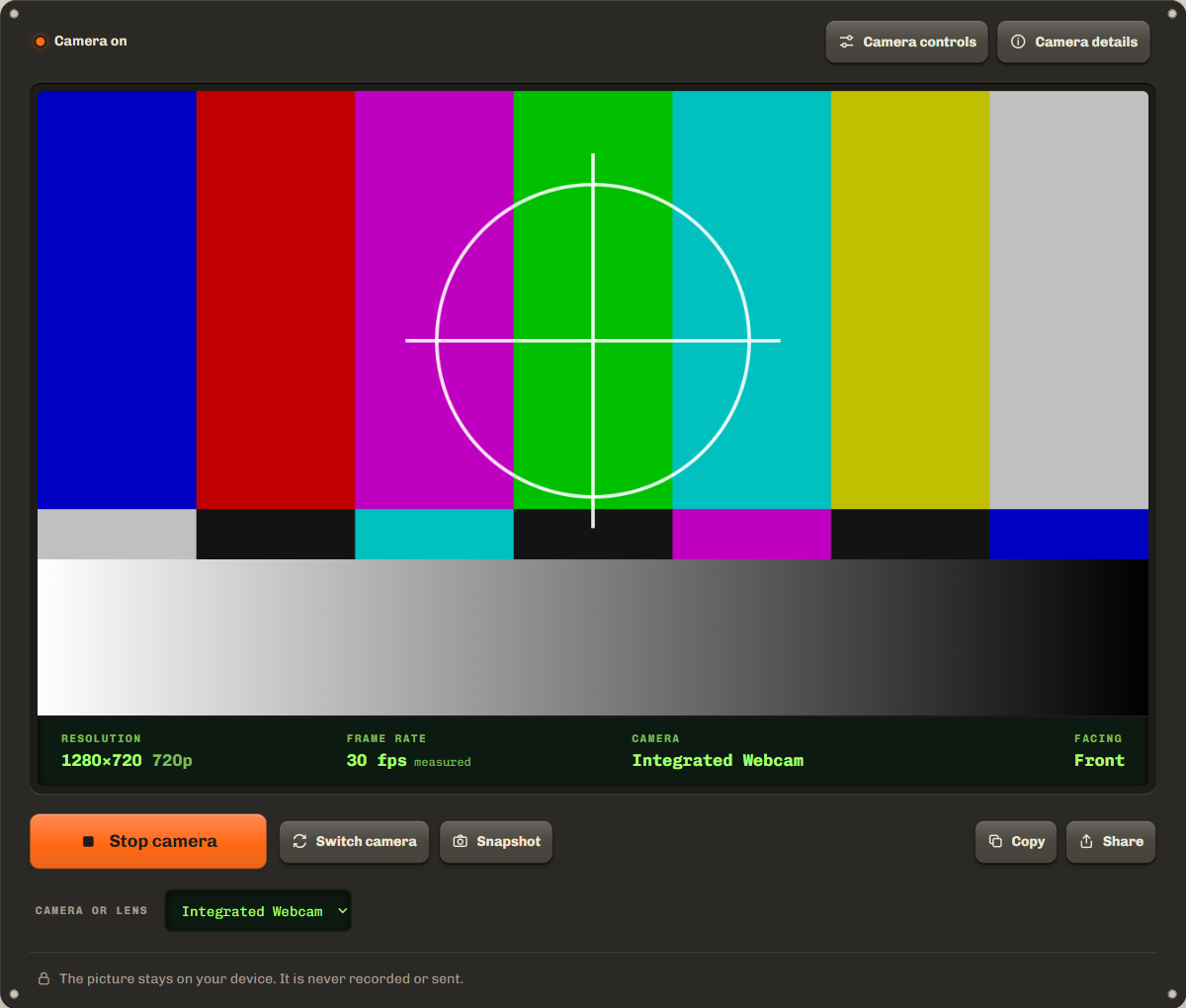Click the camera icon on Snapshot

[460, 841]
